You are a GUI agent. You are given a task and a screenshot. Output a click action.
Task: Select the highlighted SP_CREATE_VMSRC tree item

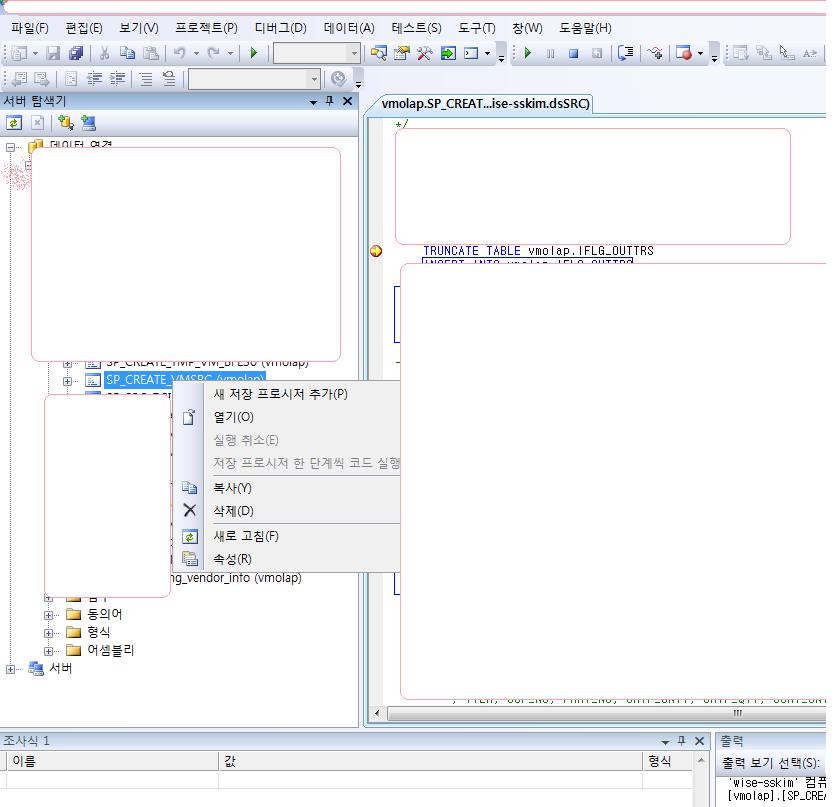coord(185,380)
